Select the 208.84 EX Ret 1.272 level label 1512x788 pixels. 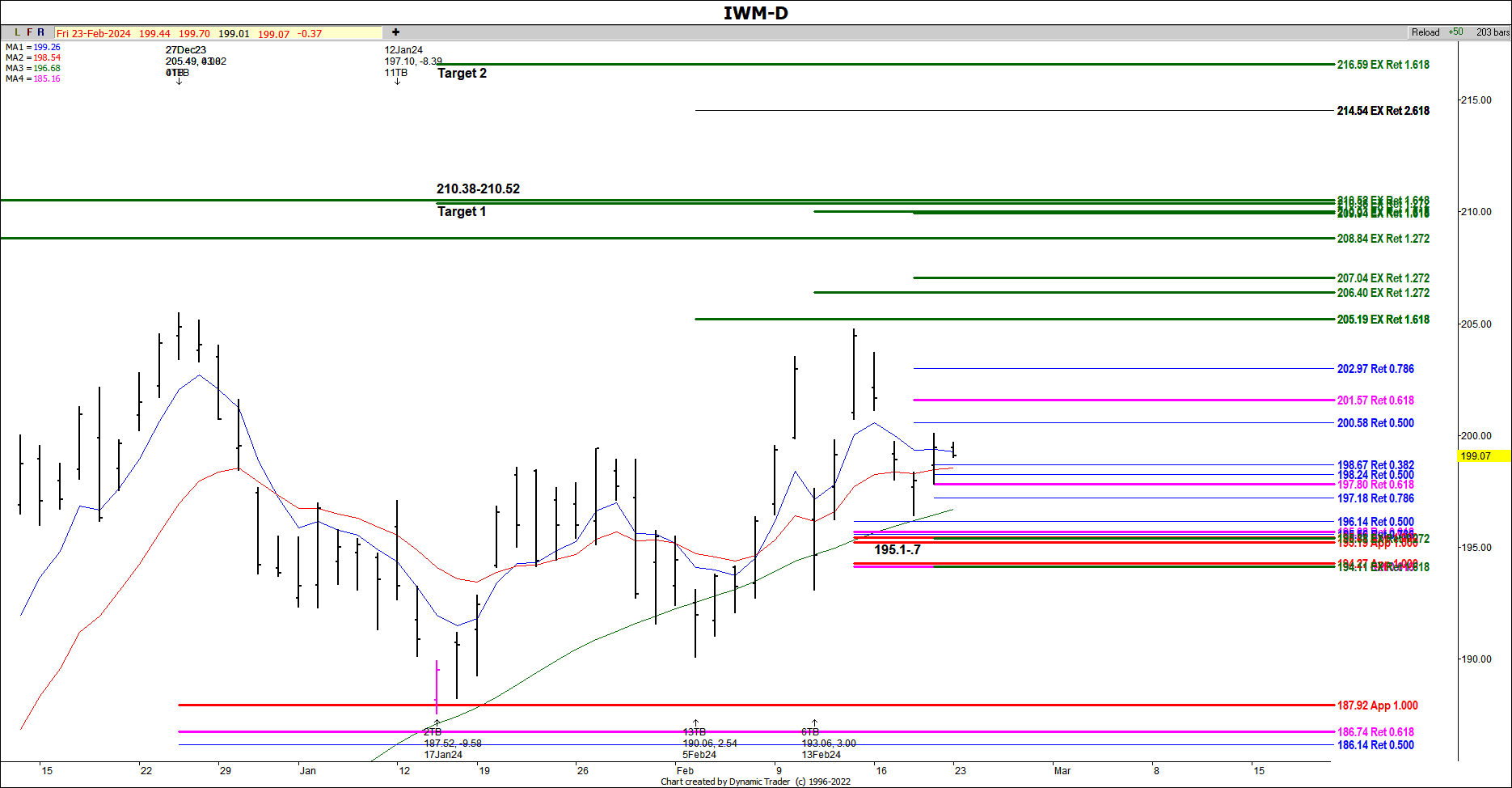(x=1383, y=239)
